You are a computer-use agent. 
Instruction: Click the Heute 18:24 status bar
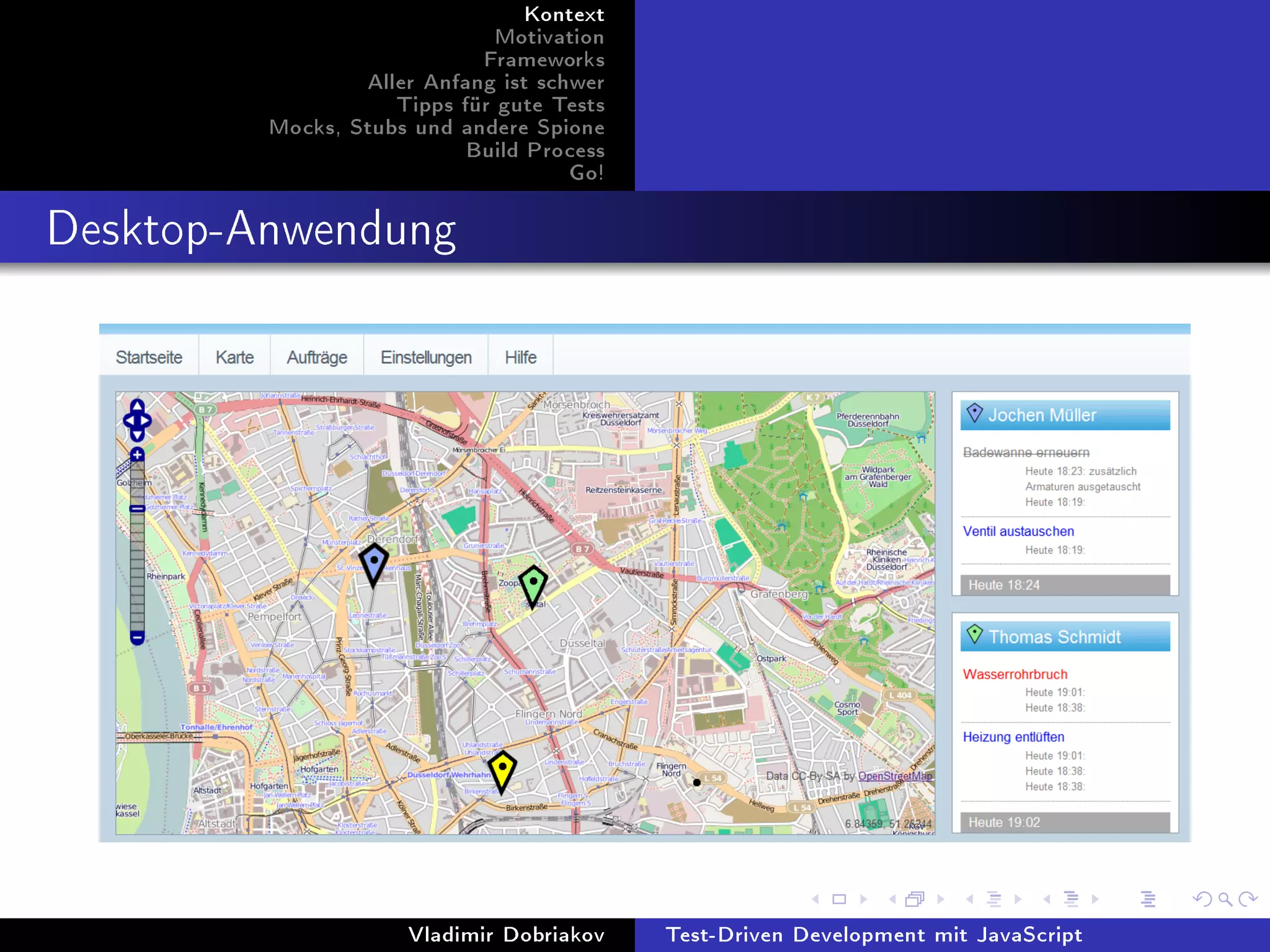1065,585
